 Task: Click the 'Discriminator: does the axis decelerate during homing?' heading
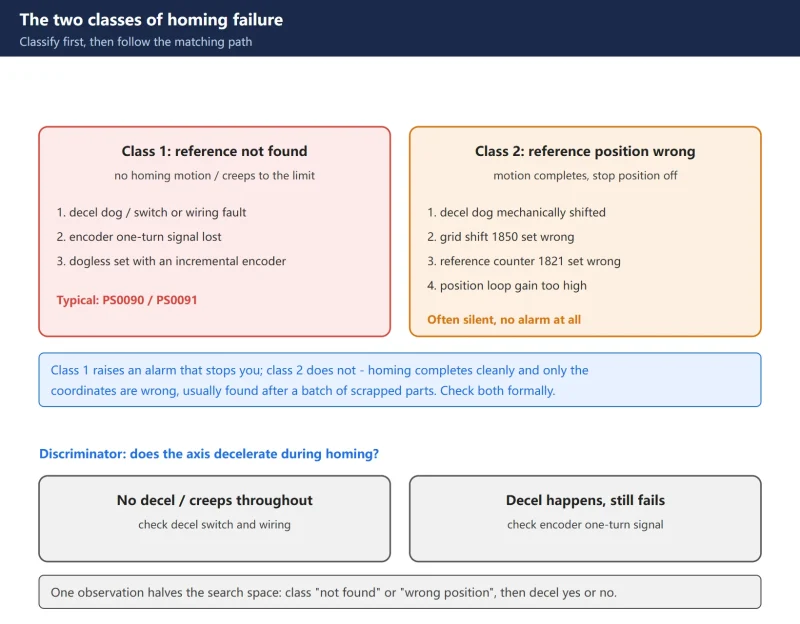click(209, 454)
